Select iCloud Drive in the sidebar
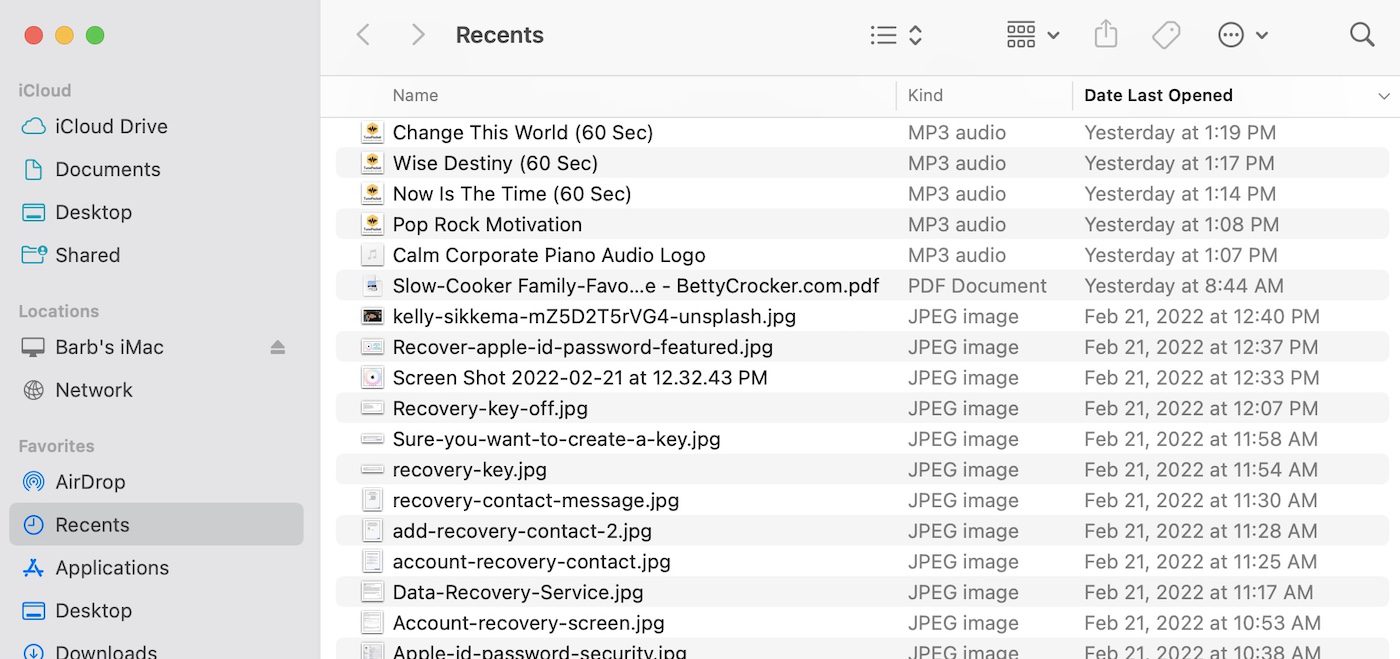The width and height of the screenshot is (1400, 659). tap(111, 127)
